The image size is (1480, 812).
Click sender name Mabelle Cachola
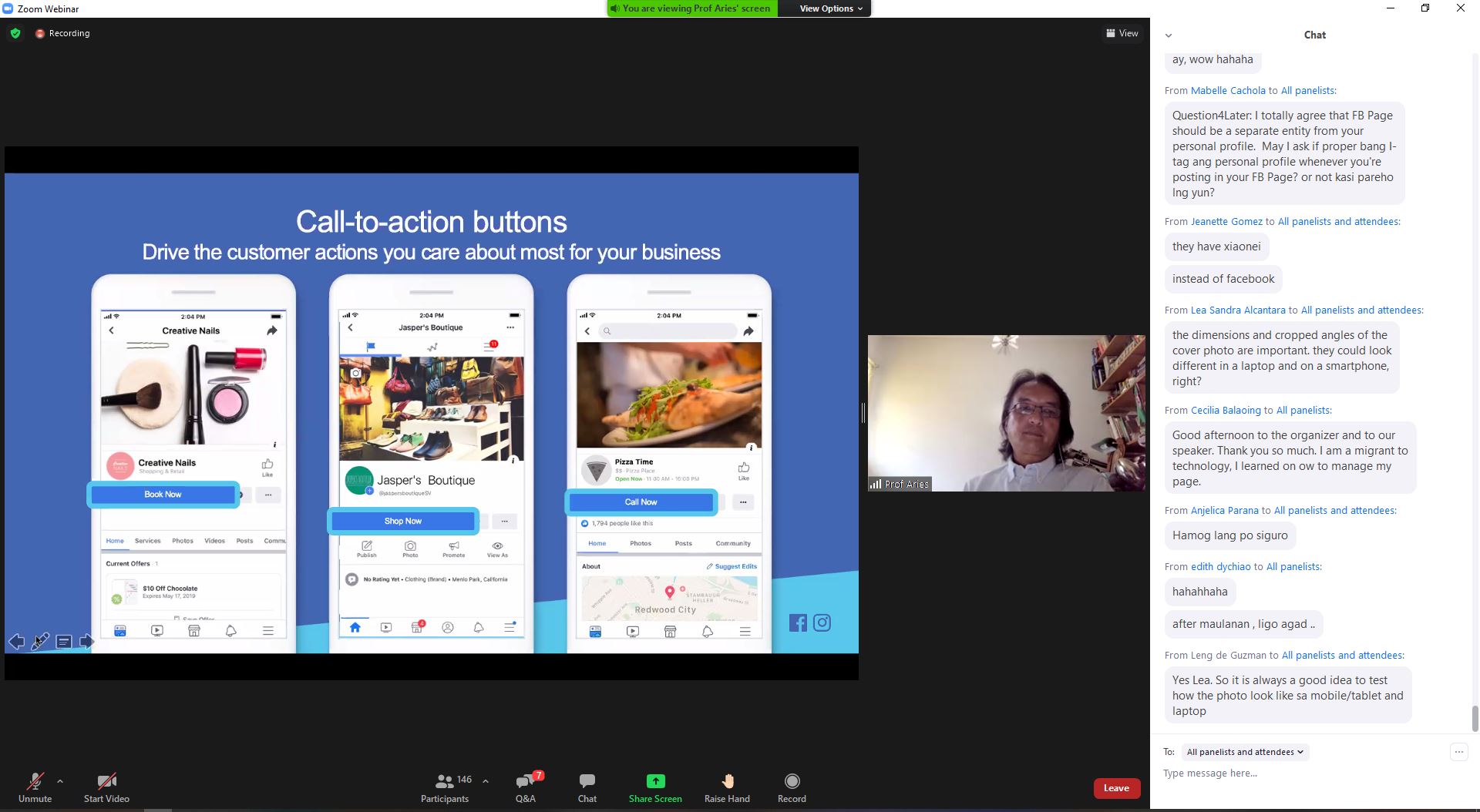coord(1228,90)
